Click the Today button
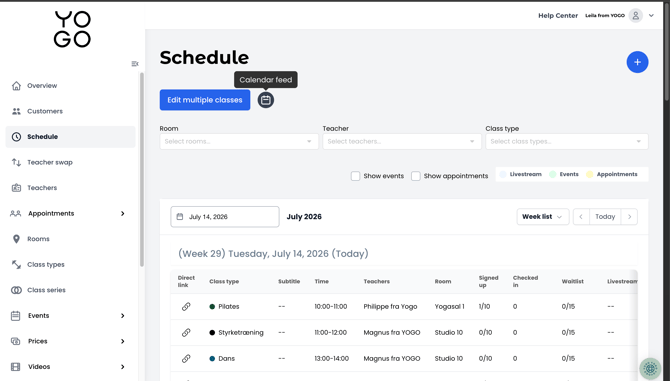 (605, 217)
